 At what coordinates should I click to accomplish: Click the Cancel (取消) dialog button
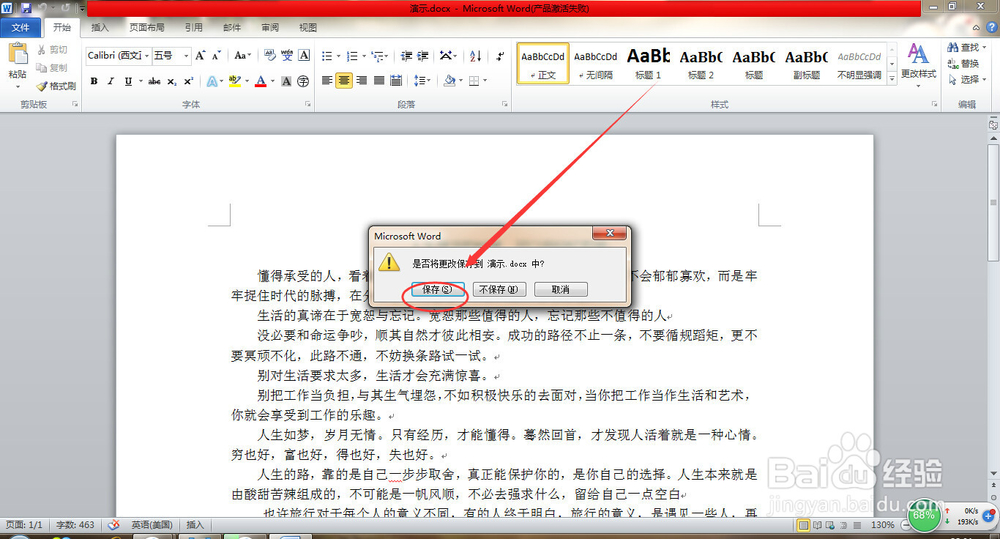(x=561, y=290)
